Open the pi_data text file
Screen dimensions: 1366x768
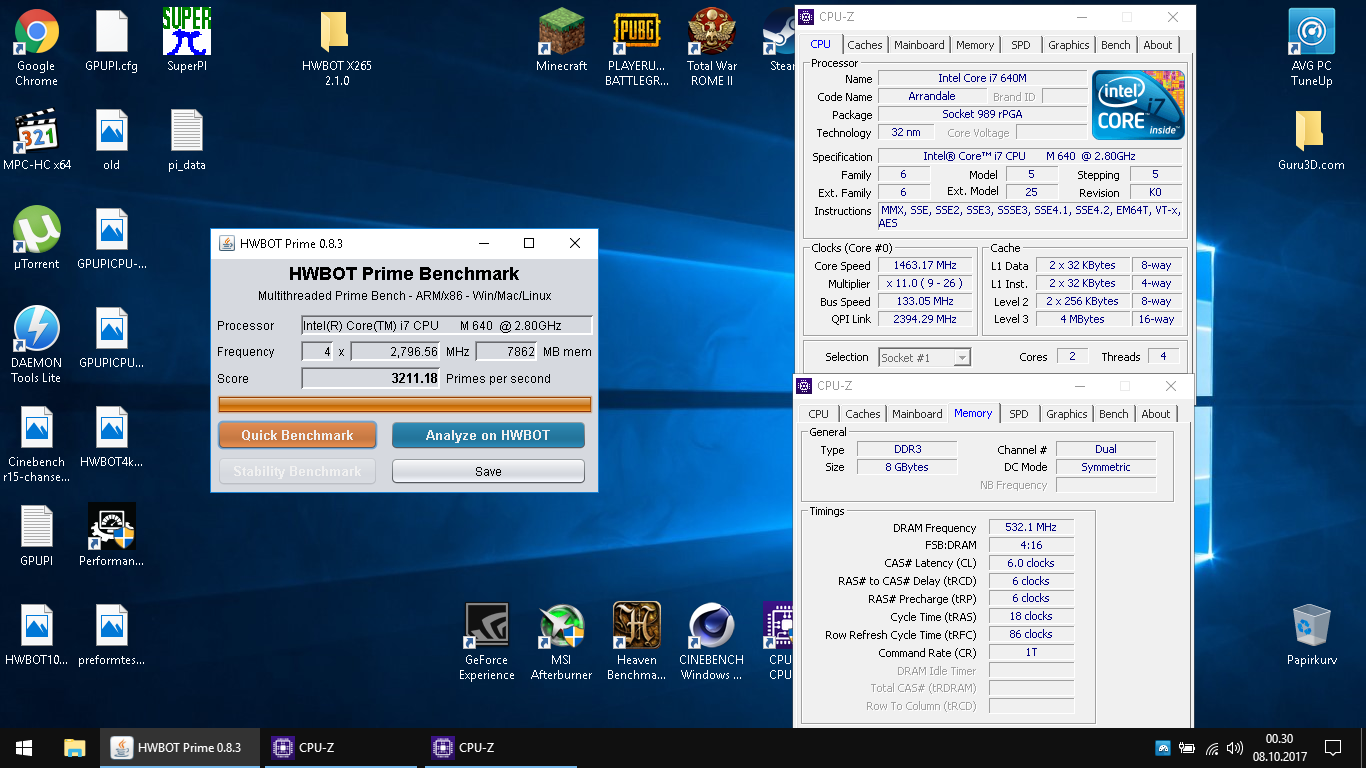point(187,141)
